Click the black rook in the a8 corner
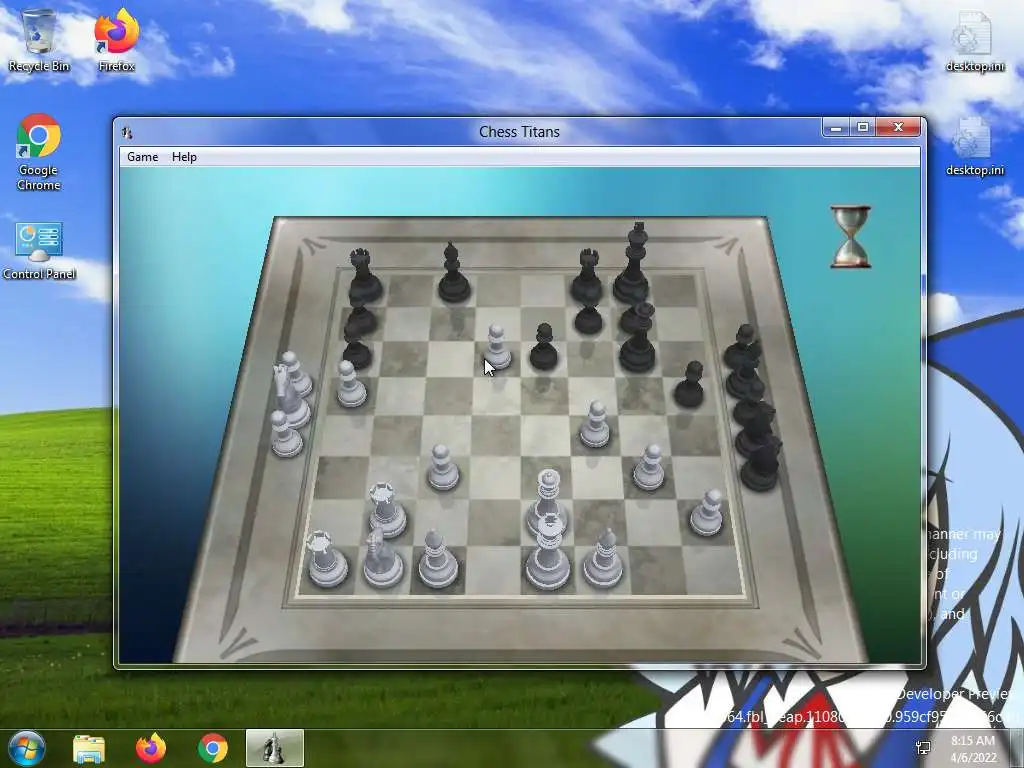This screenshot has width=1024, height=768. click(363, 276)
